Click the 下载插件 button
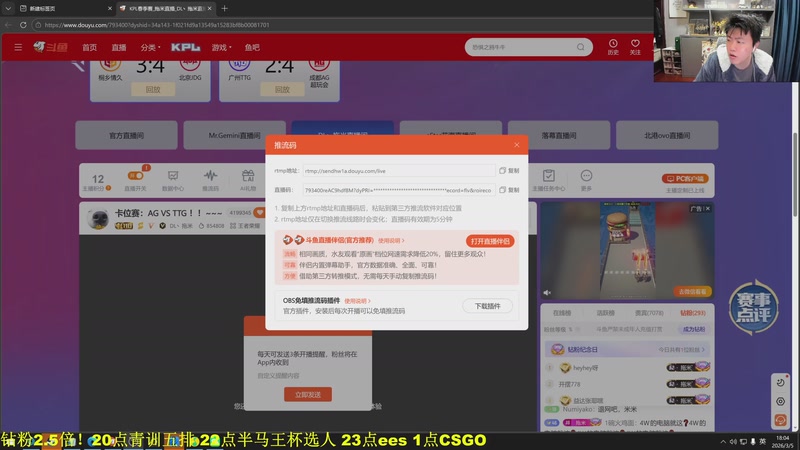 487,306
